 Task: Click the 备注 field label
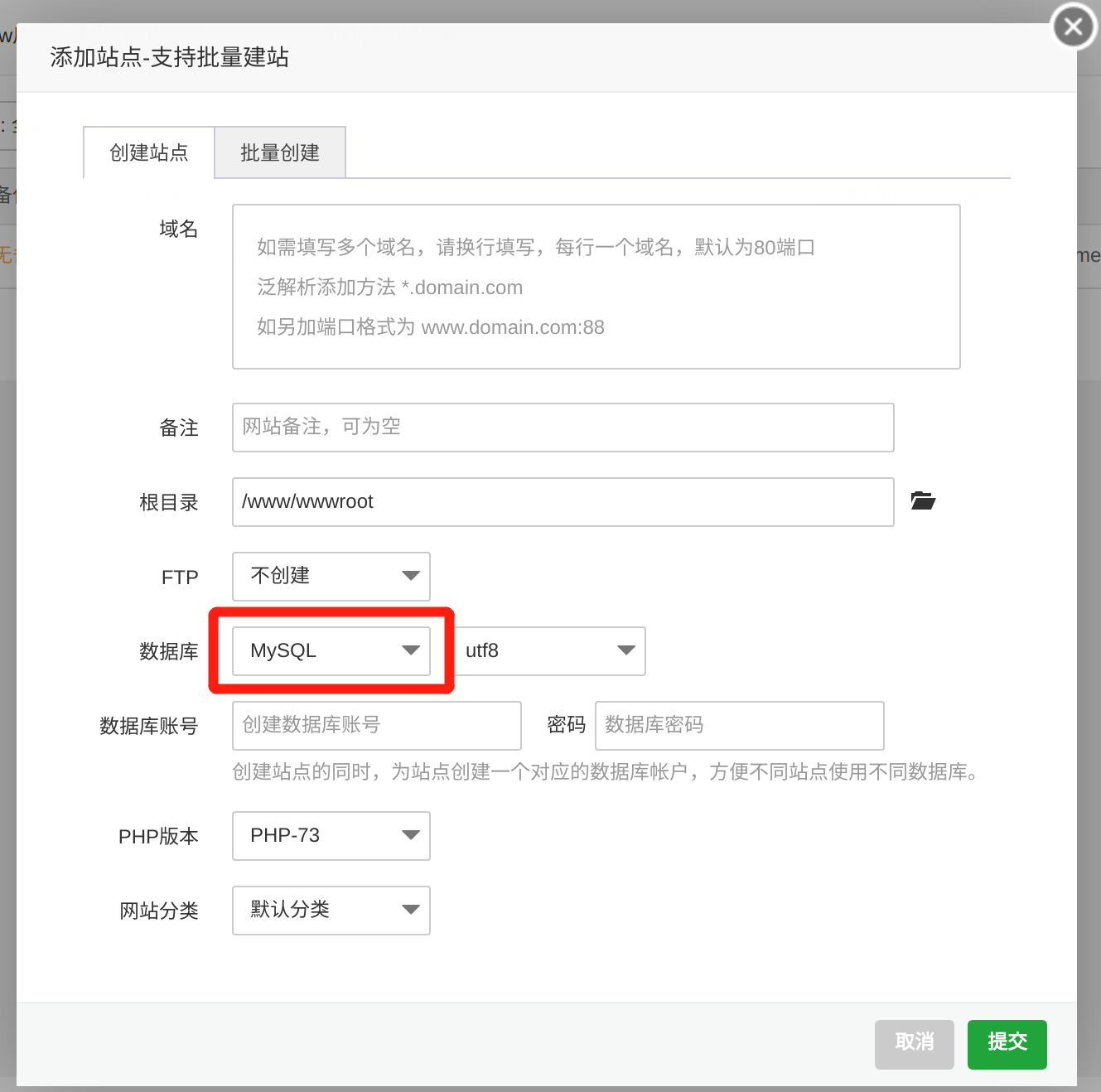click(x=179, y=428)
